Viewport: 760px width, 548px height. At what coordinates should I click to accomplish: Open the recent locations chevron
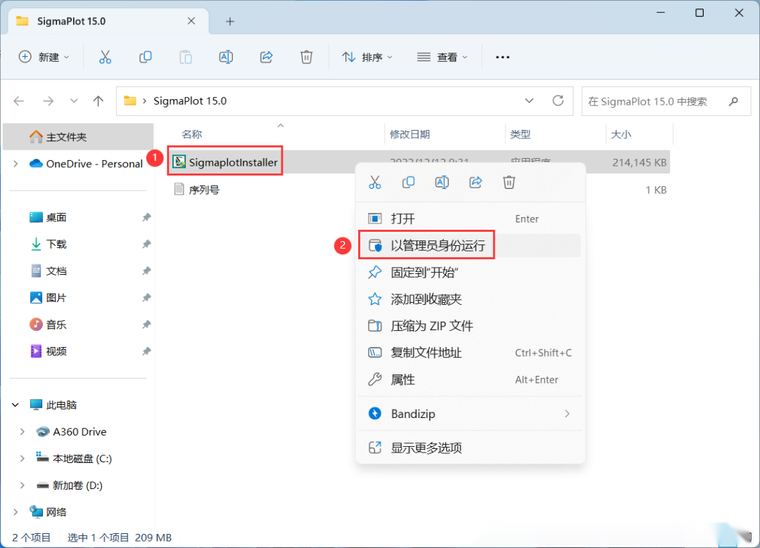point(74,101)
